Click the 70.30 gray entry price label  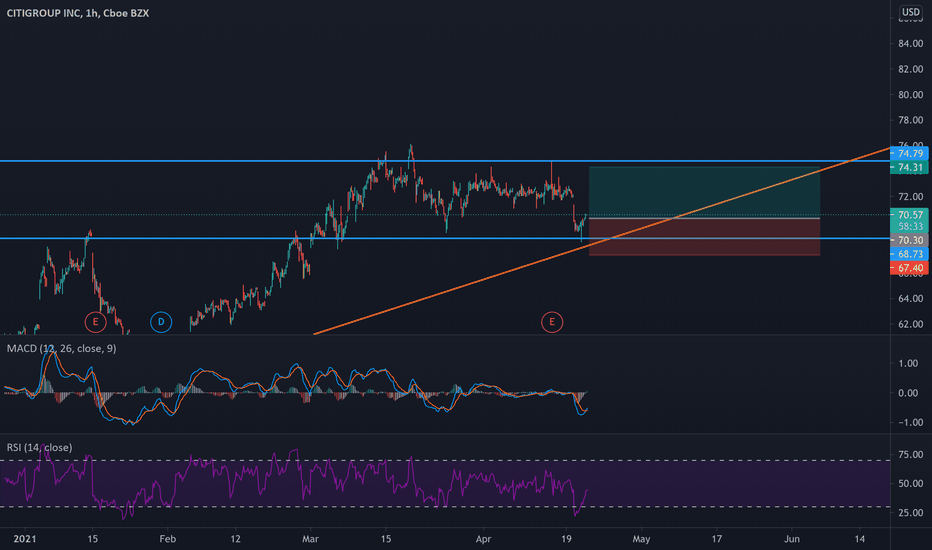pyautogui.click(x=909, y=240)
